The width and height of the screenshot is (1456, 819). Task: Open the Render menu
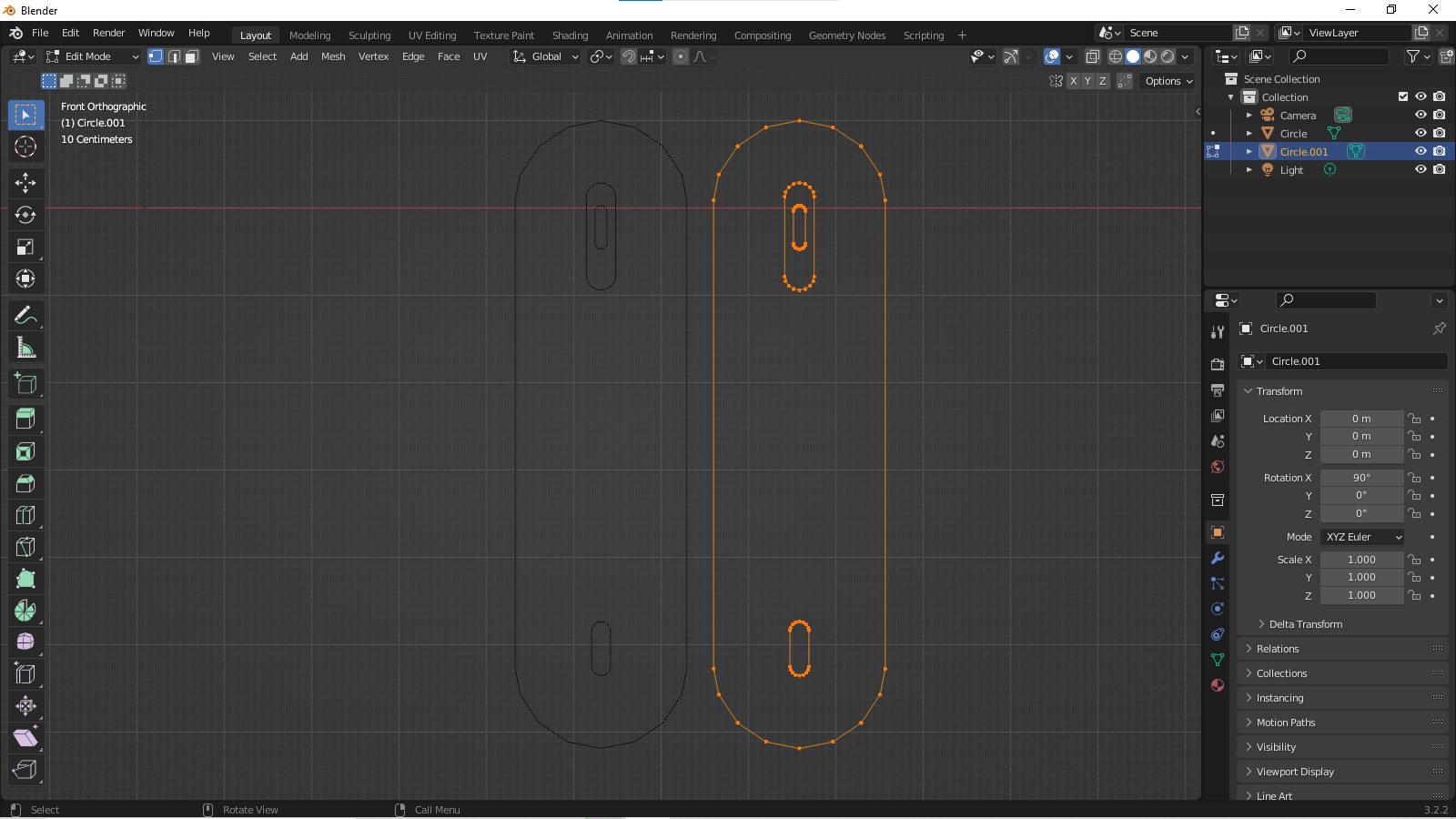pos(108,33)
